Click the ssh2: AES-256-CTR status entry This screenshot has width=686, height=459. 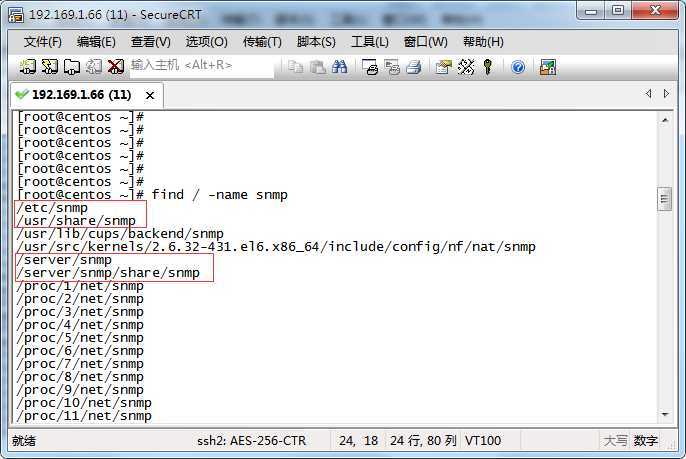252,440
